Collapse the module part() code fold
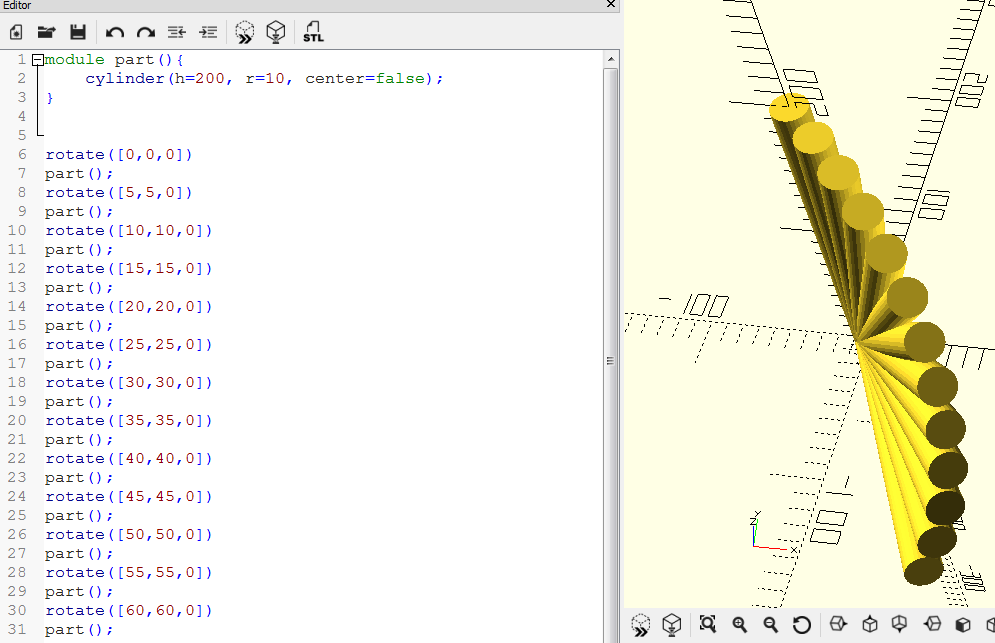Image resolution: width=995 pixels, height=643 pixels. pos(38,60)
